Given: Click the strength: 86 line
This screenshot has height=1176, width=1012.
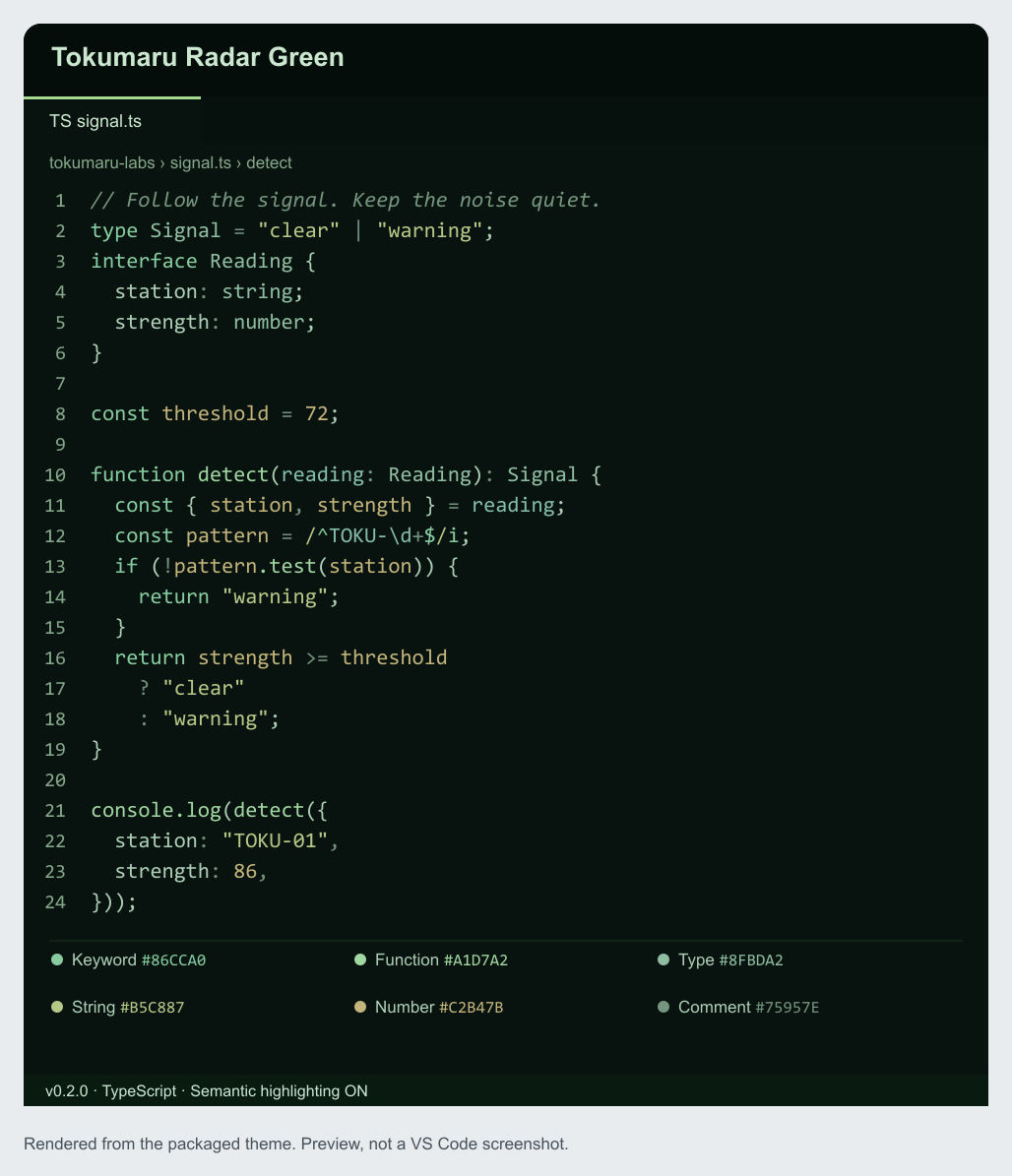Looking at the screenshot, I should (x=191, y=872).
